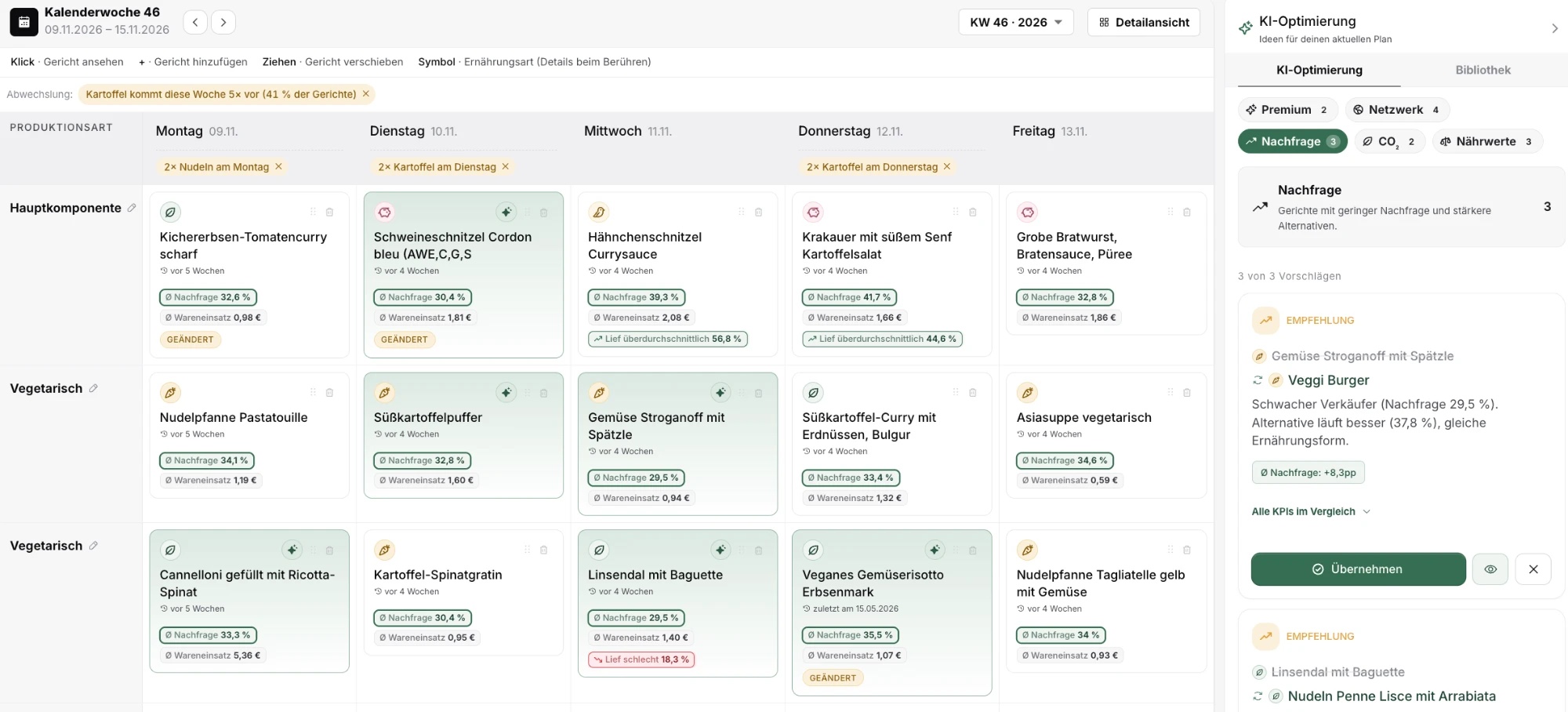Dismiss the Kartoffel kommt diese Woche 5× warning
The height and width of the screenshot is (712, 1568).
point(365,94)
